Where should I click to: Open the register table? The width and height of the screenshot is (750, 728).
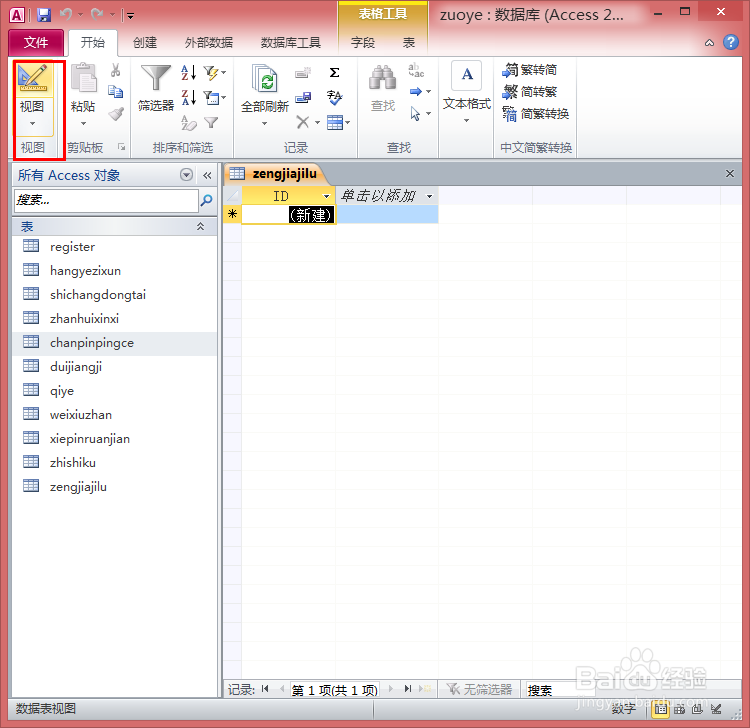(x=114, y=247)
